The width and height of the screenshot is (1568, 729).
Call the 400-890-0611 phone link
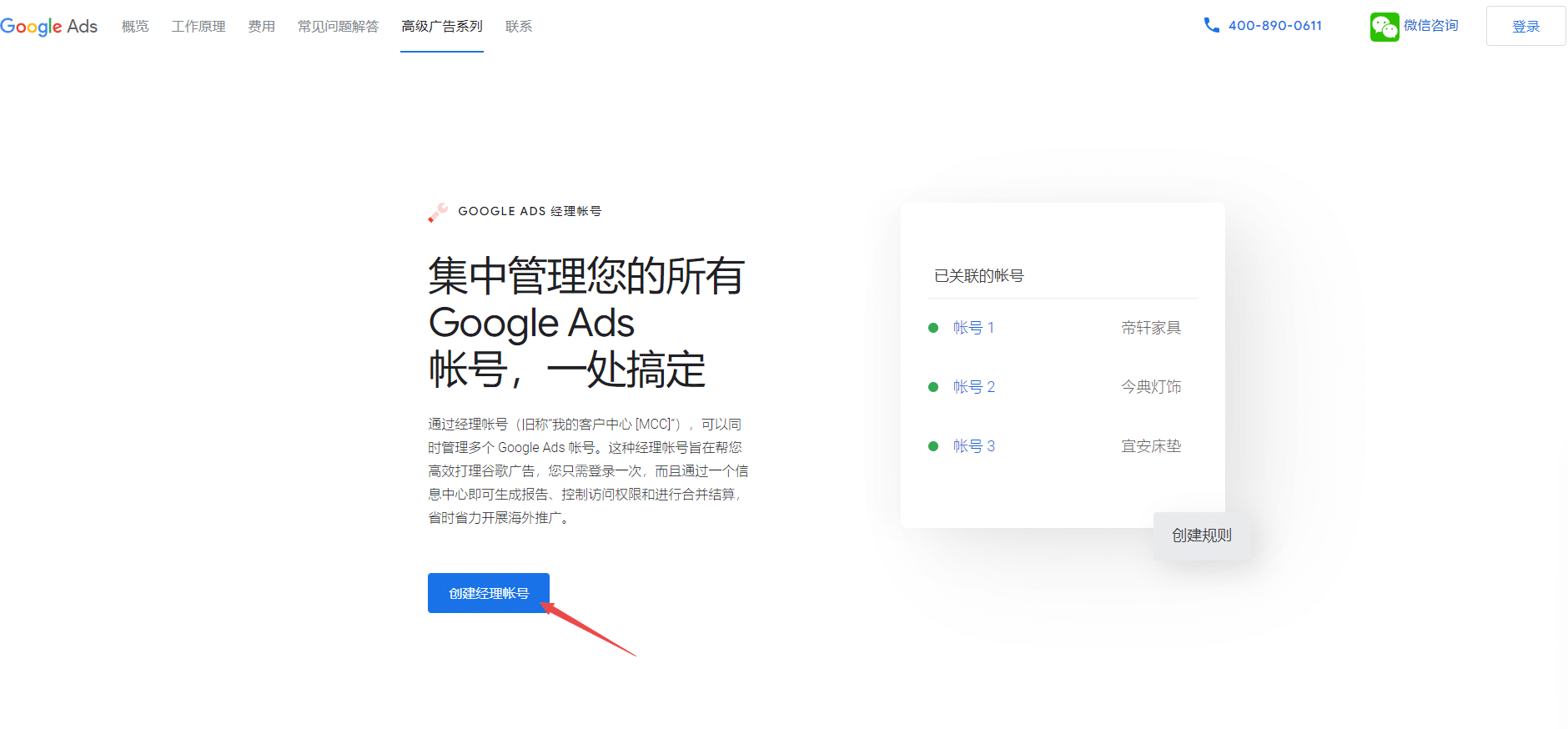pos(1274,26)
